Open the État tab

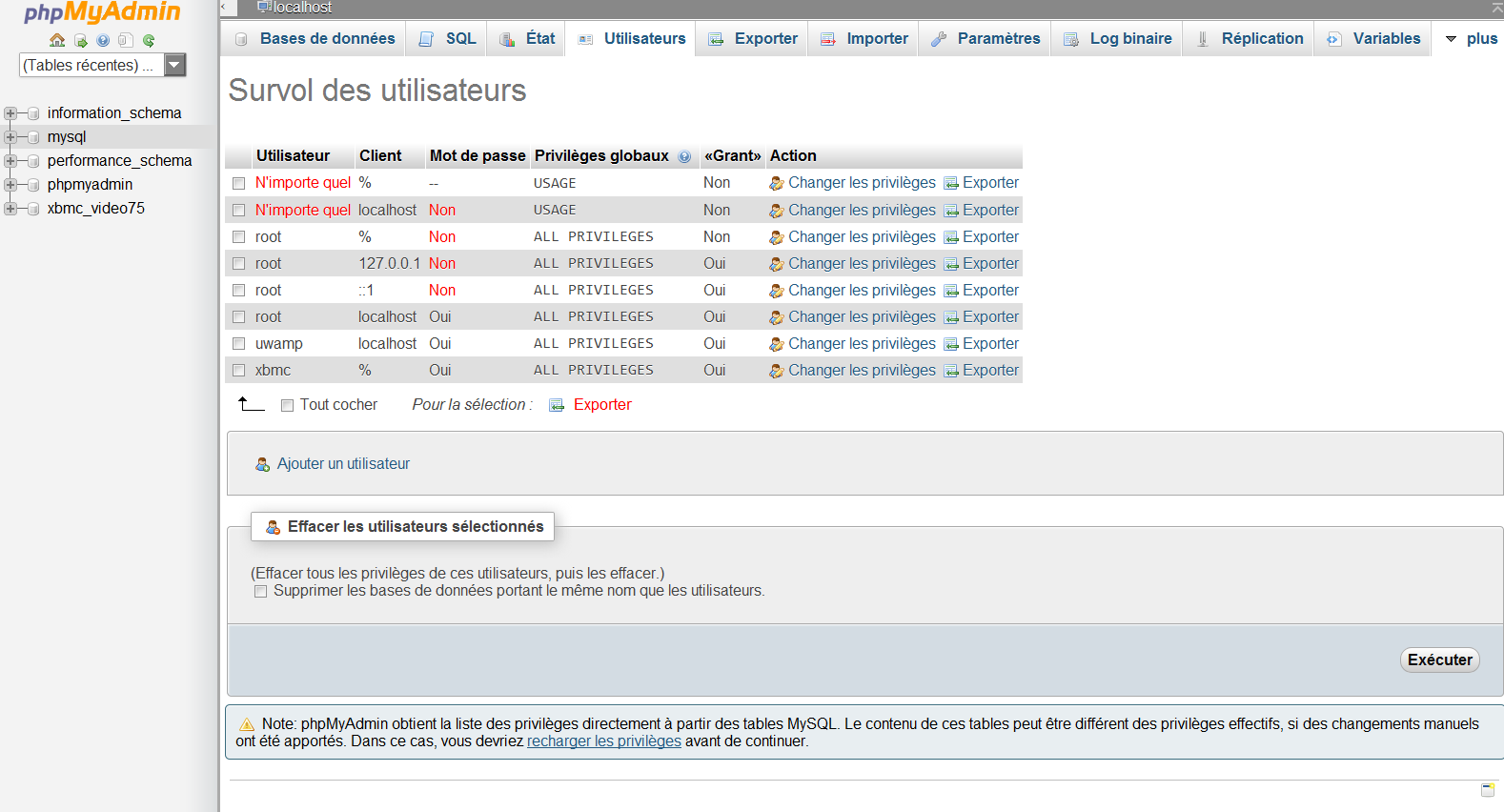[x=527, y=39]
